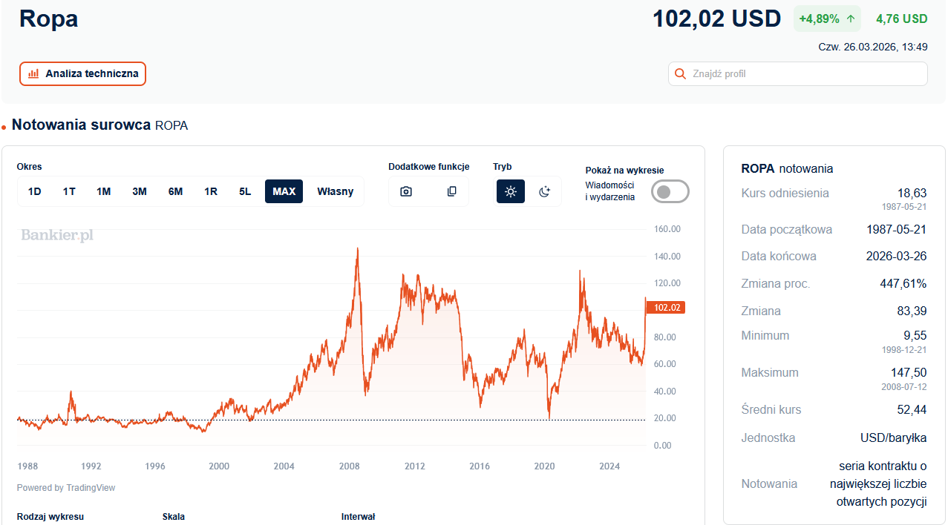Click Średni kurs value 52,44
The image size is (948, 525).
point(912,410)
